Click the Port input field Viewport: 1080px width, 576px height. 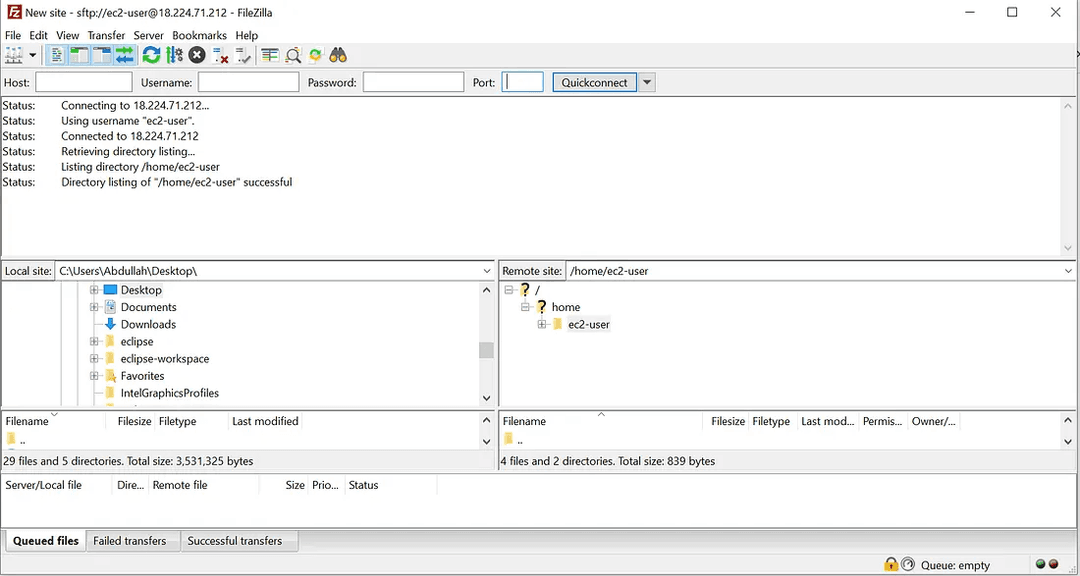(523, 82)
